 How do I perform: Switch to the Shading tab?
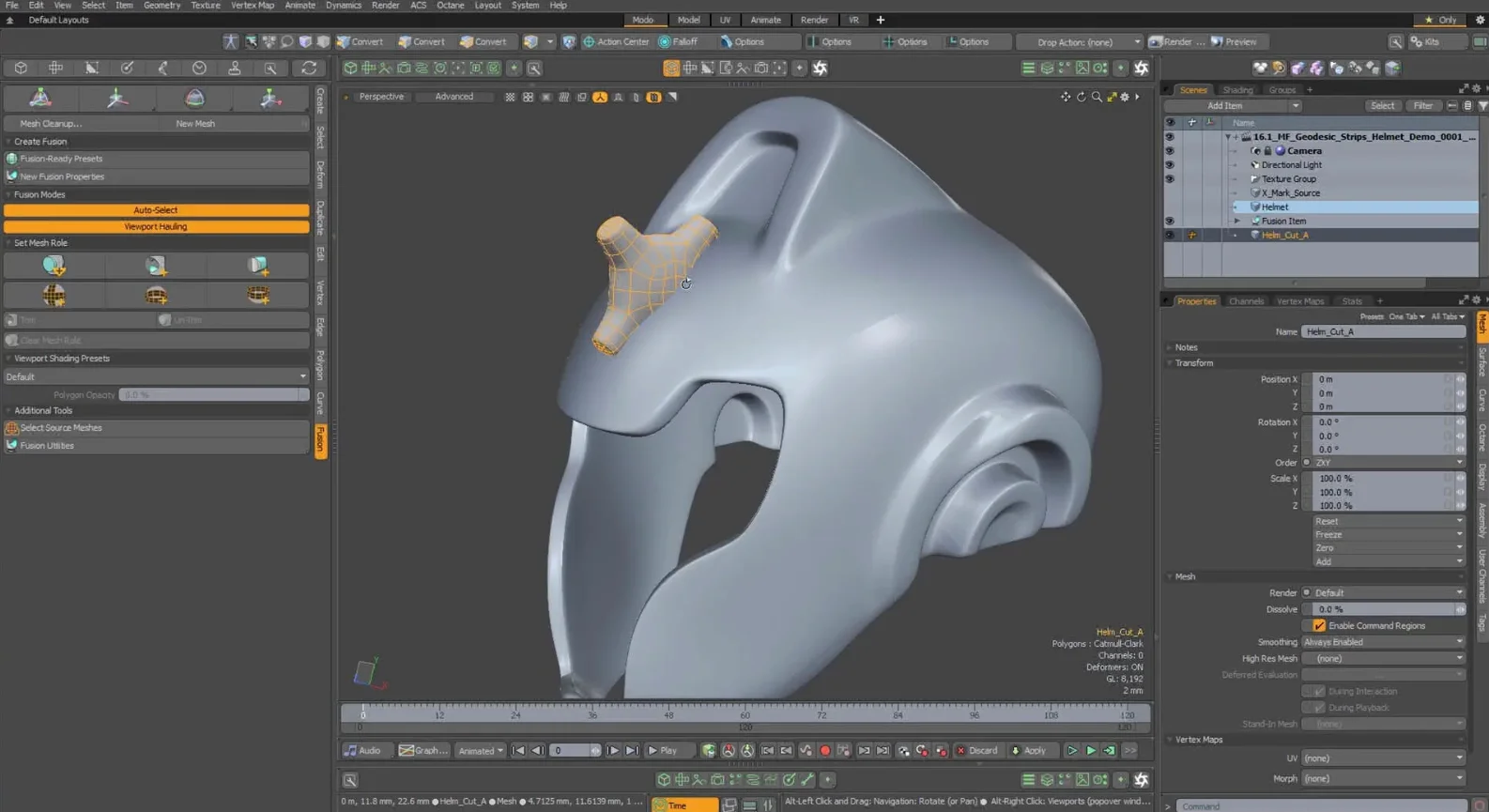click(x=1237, y=90)
